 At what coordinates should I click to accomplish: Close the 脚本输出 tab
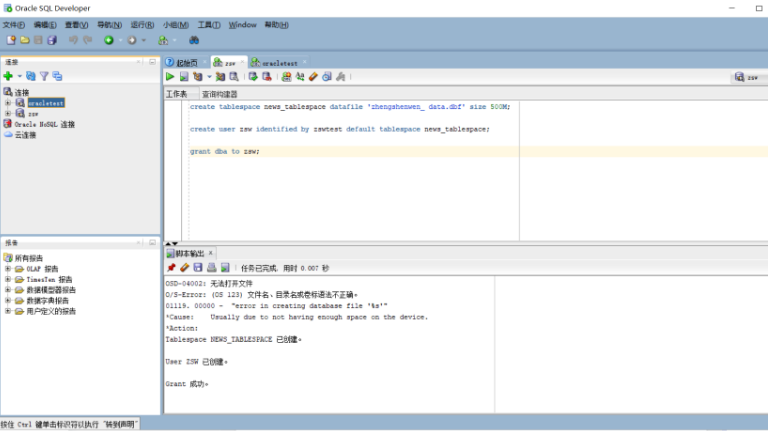[211, 253]
